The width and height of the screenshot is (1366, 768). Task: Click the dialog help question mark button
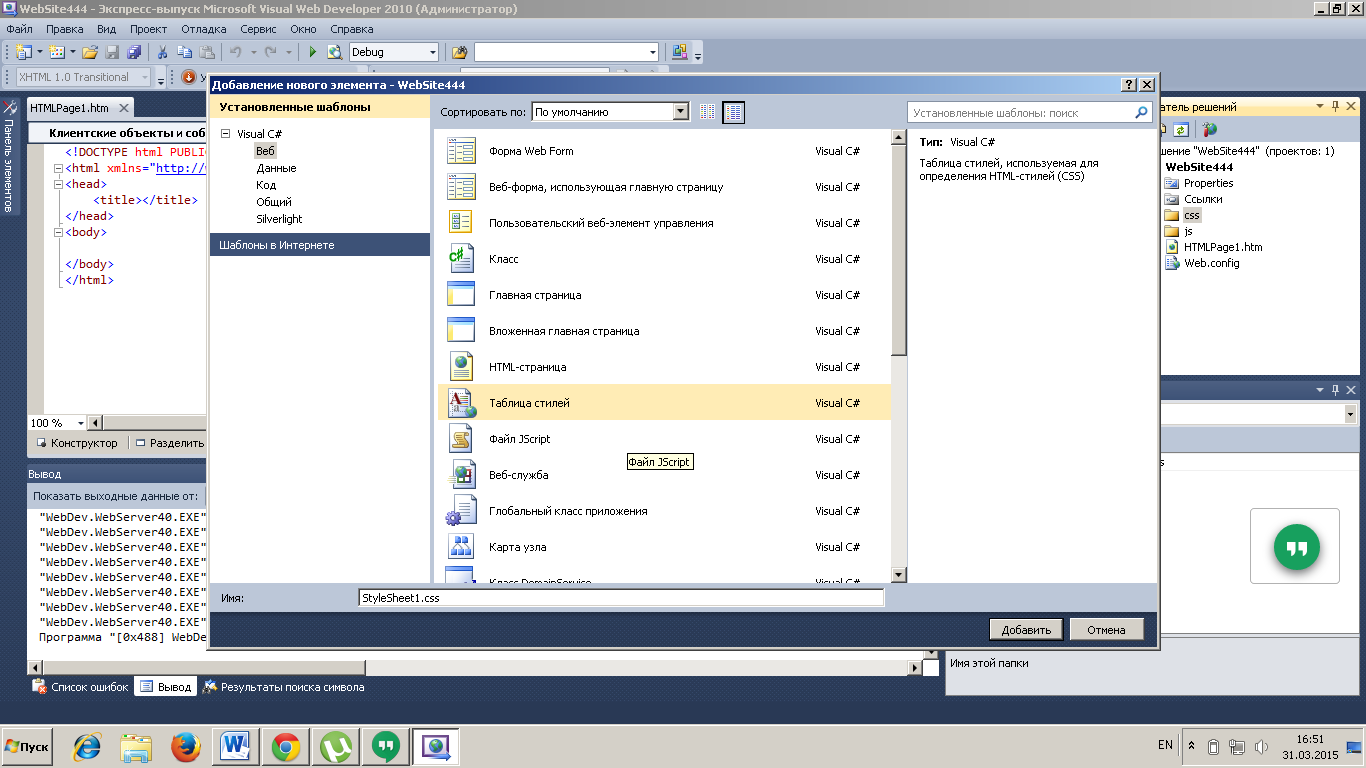point(1129,85)
